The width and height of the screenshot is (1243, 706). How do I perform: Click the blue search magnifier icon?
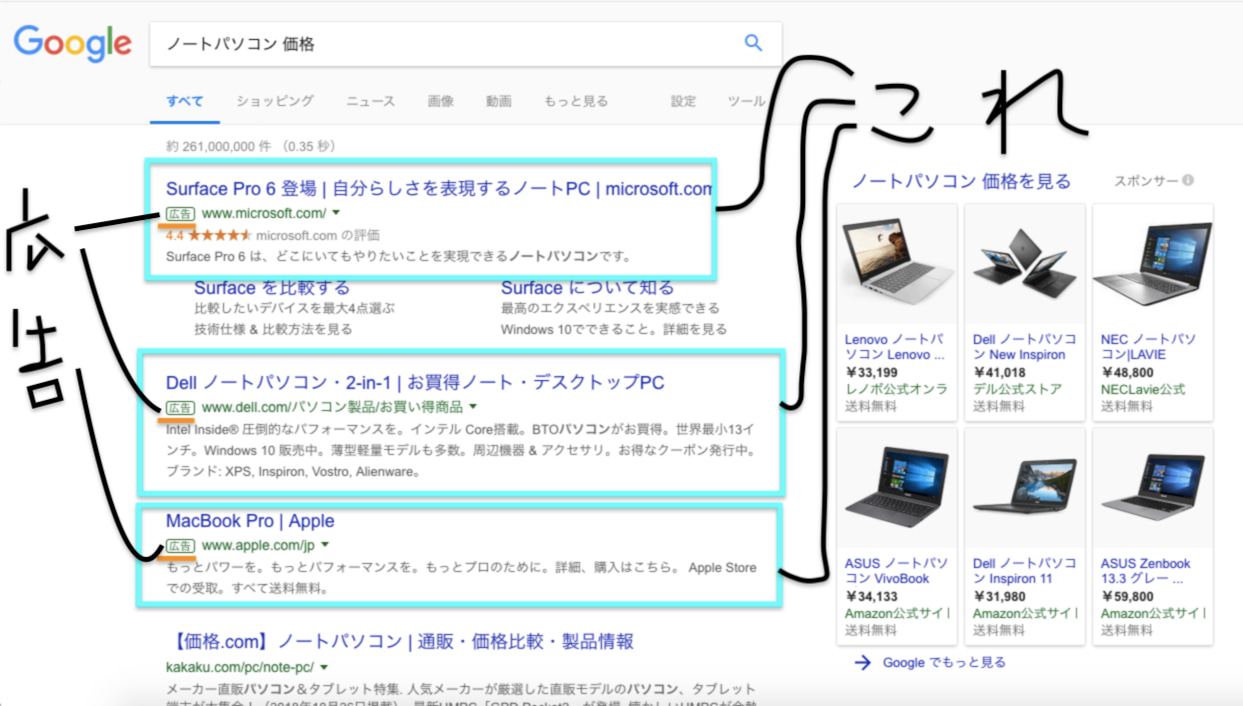(x=753, y=43)
